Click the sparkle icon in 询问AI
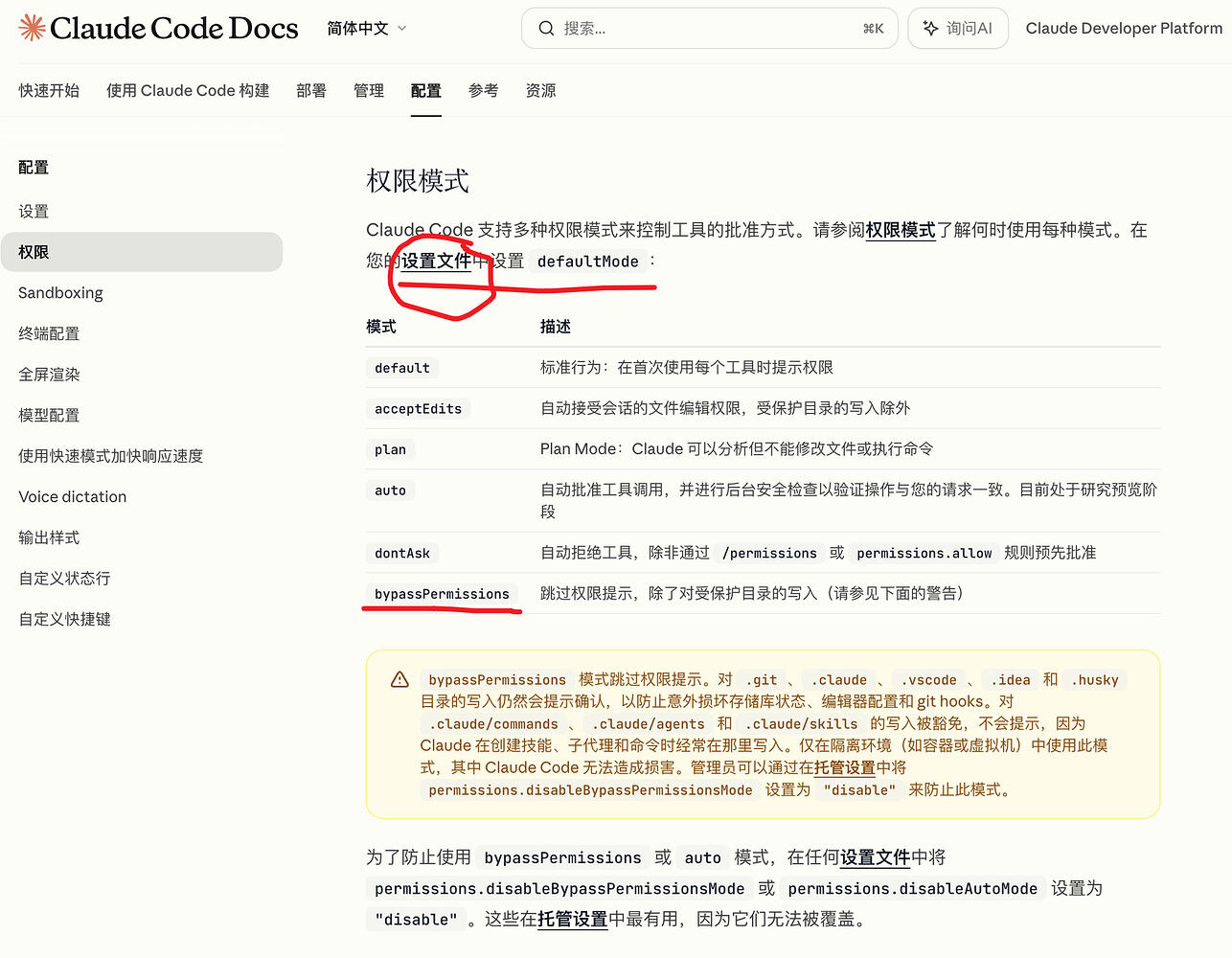 (x=930, y=29)
